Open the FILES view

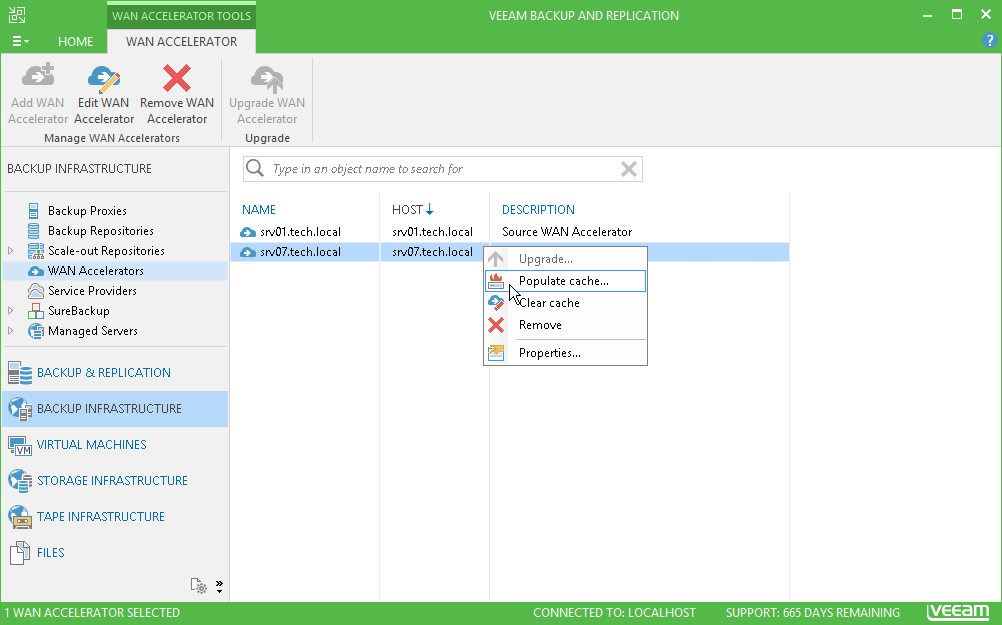(x=115, y=553)
